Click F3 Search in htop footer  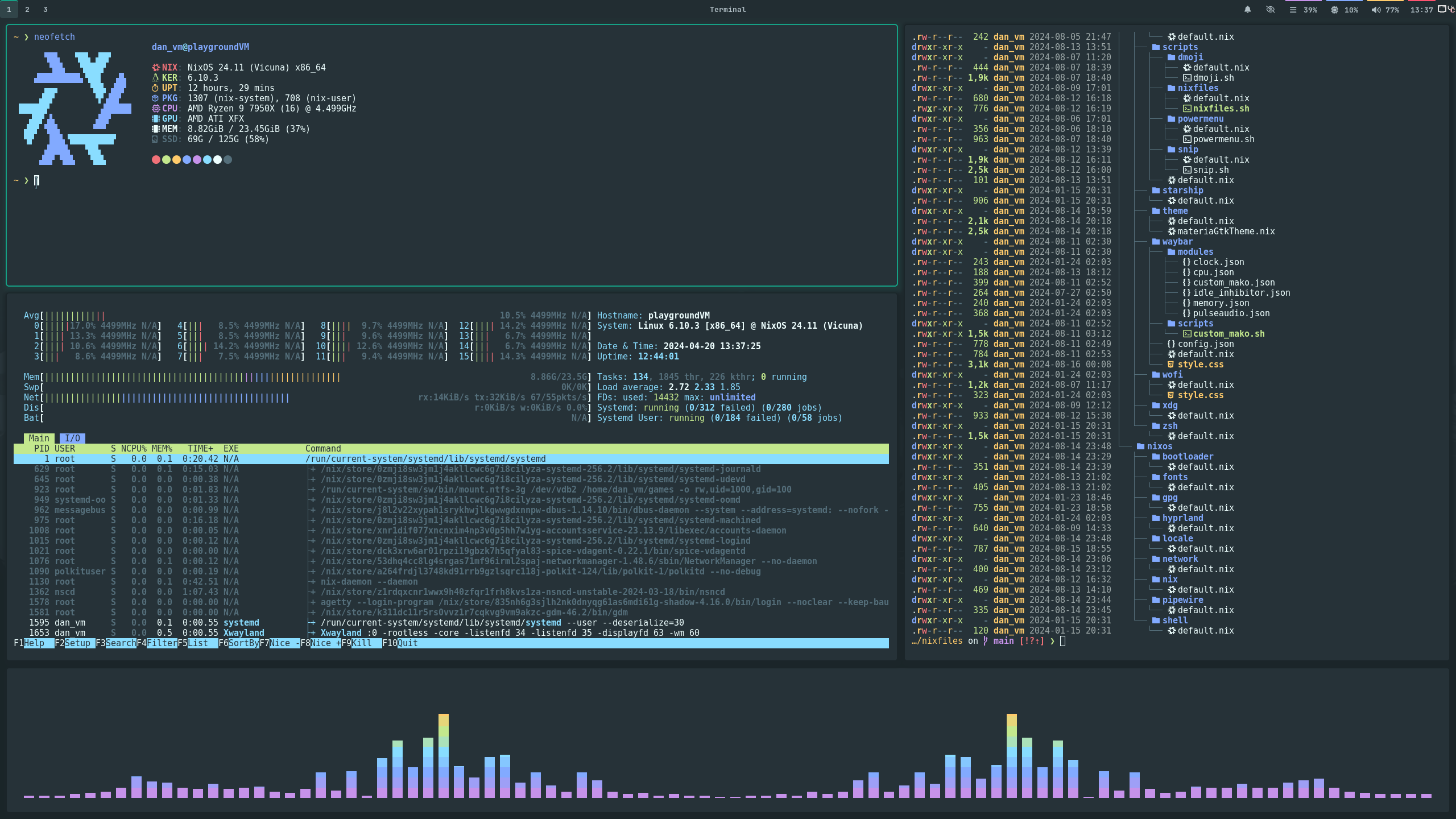116,643
